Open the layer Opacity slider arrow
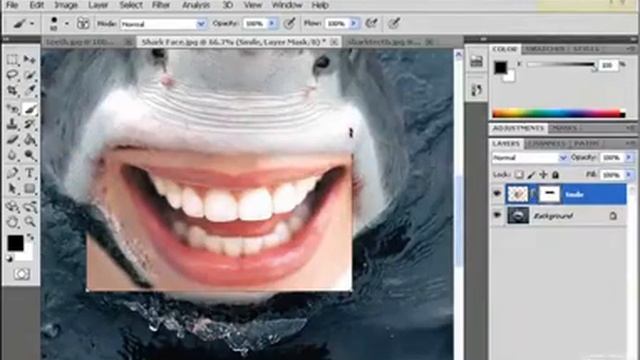The height and width of the screenshot is (360, 640). 629,158
